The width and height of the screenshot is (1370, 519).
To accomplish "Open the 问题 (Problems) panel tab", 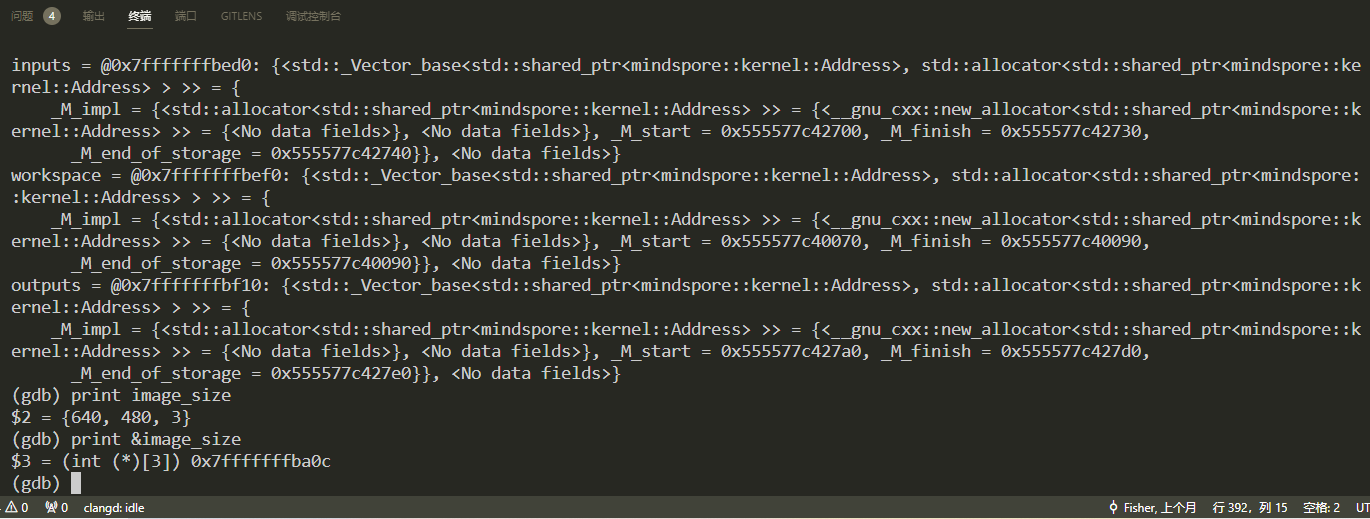I will (x=22, y=16).
